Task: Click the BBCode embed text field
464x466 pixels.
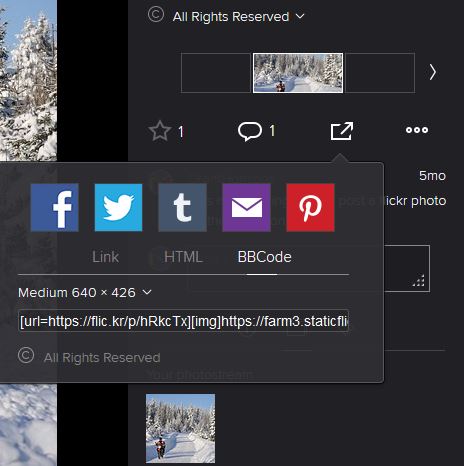Action: click(x=183, y=321)
